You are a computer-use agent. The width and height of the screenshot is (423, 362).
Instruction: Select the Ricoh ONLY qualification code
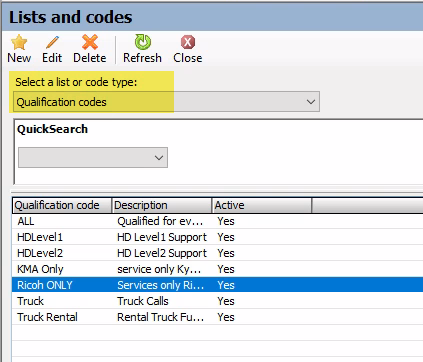[45, 285]
